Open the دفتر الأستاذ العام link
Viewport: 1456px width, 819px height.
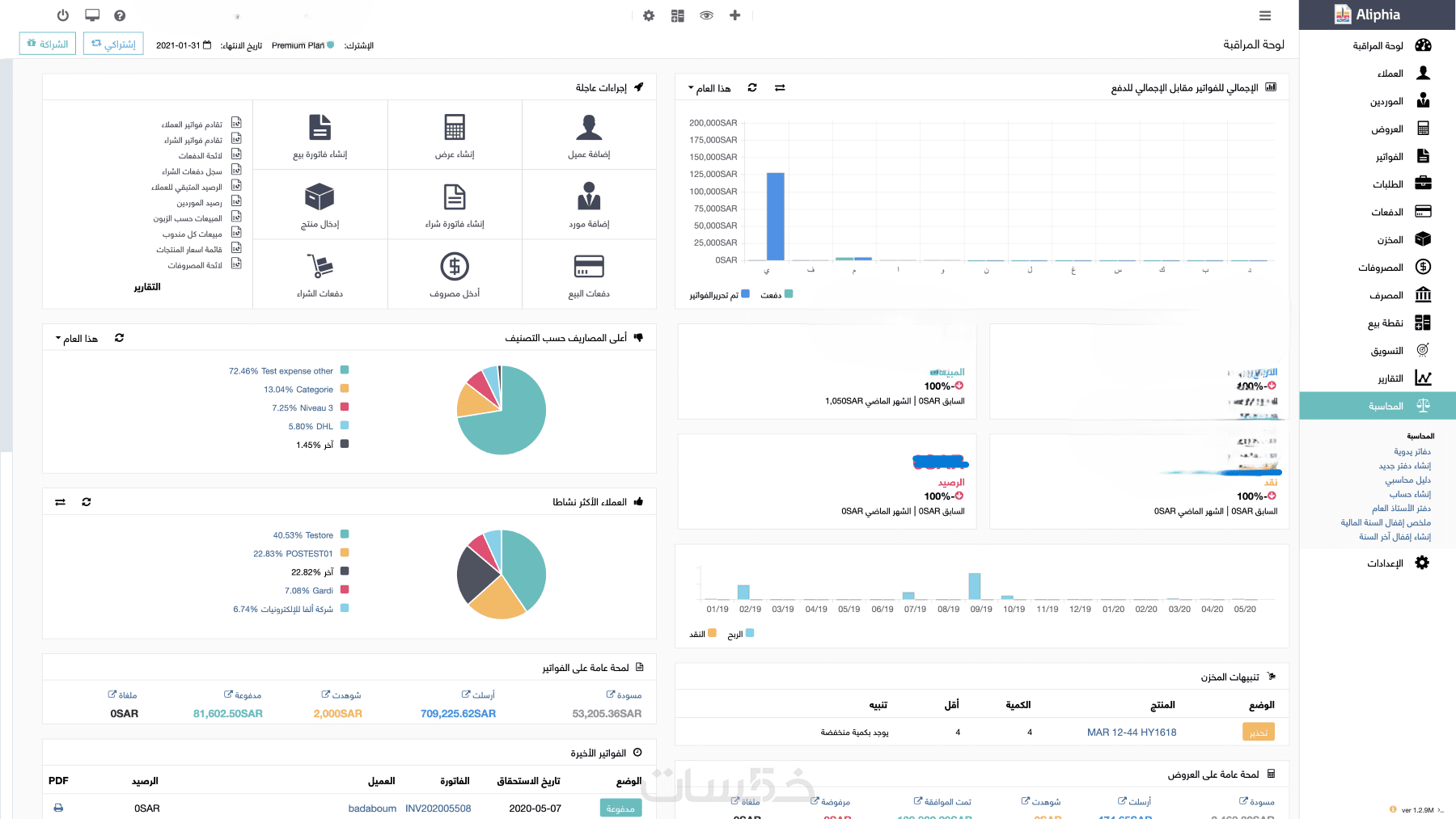(x=1401, y=508)
